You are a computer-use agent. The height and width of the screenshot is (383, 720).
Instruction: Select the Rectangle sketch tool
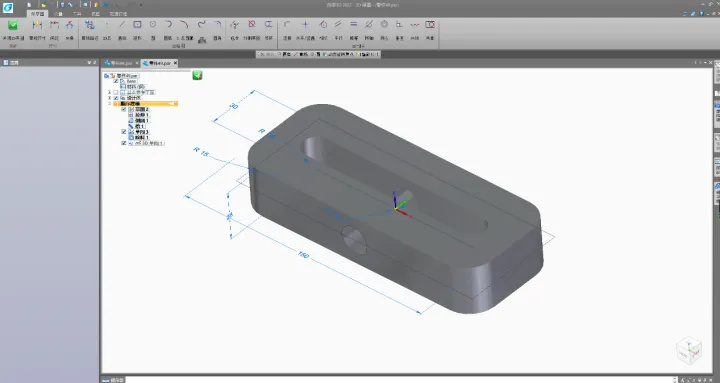click(137, 24)
